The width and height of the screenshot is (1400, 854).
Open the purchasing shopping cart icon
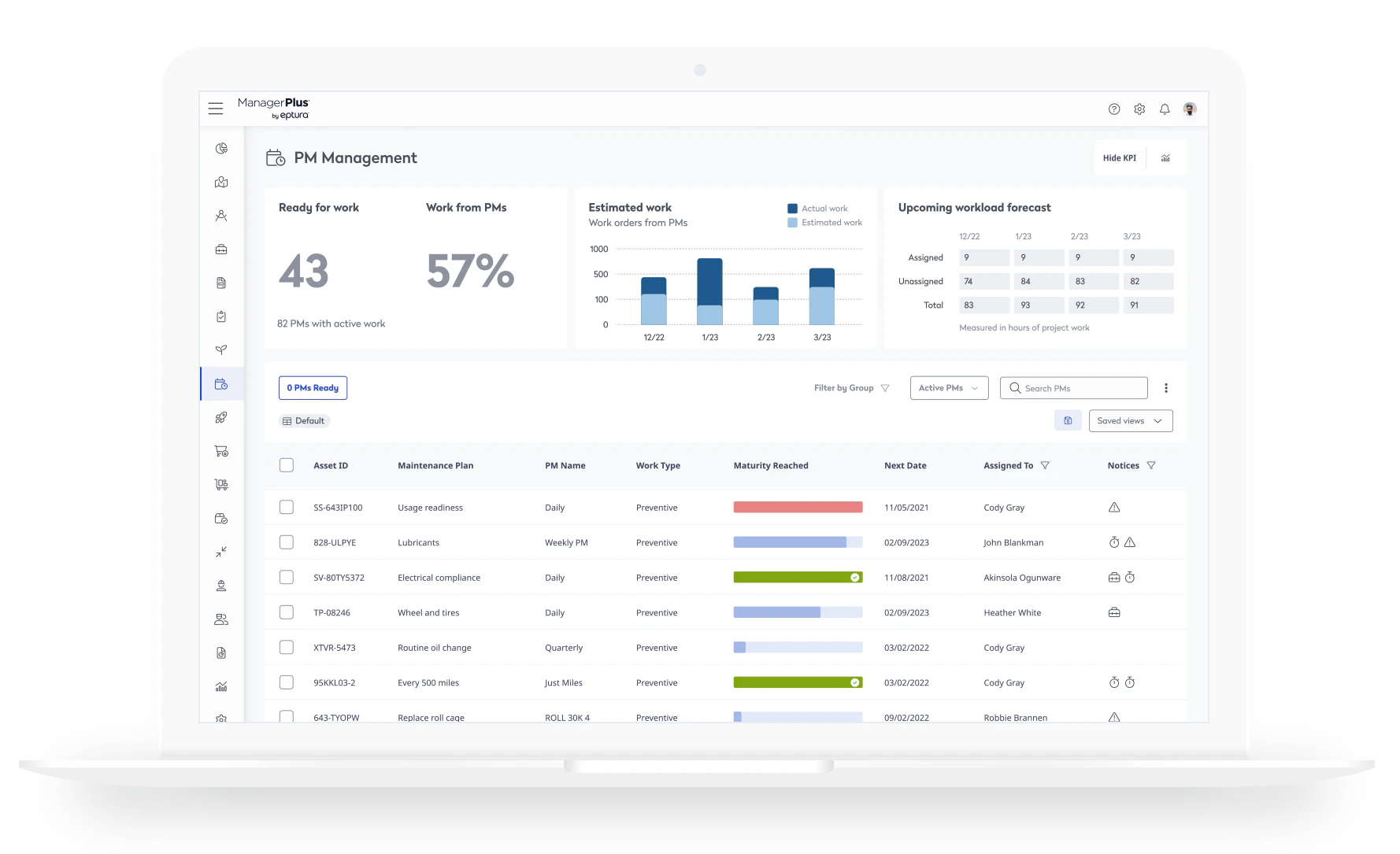pyautogui.click(x=221, y=450)
